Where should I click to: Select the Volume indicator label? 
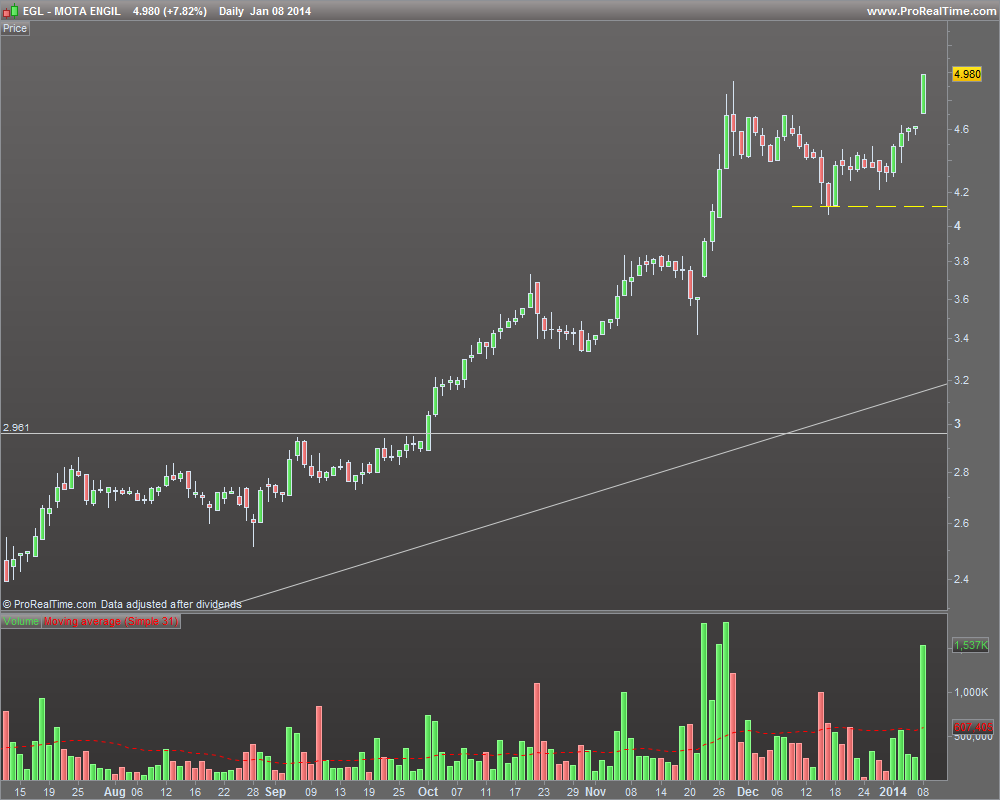[21, 621]
